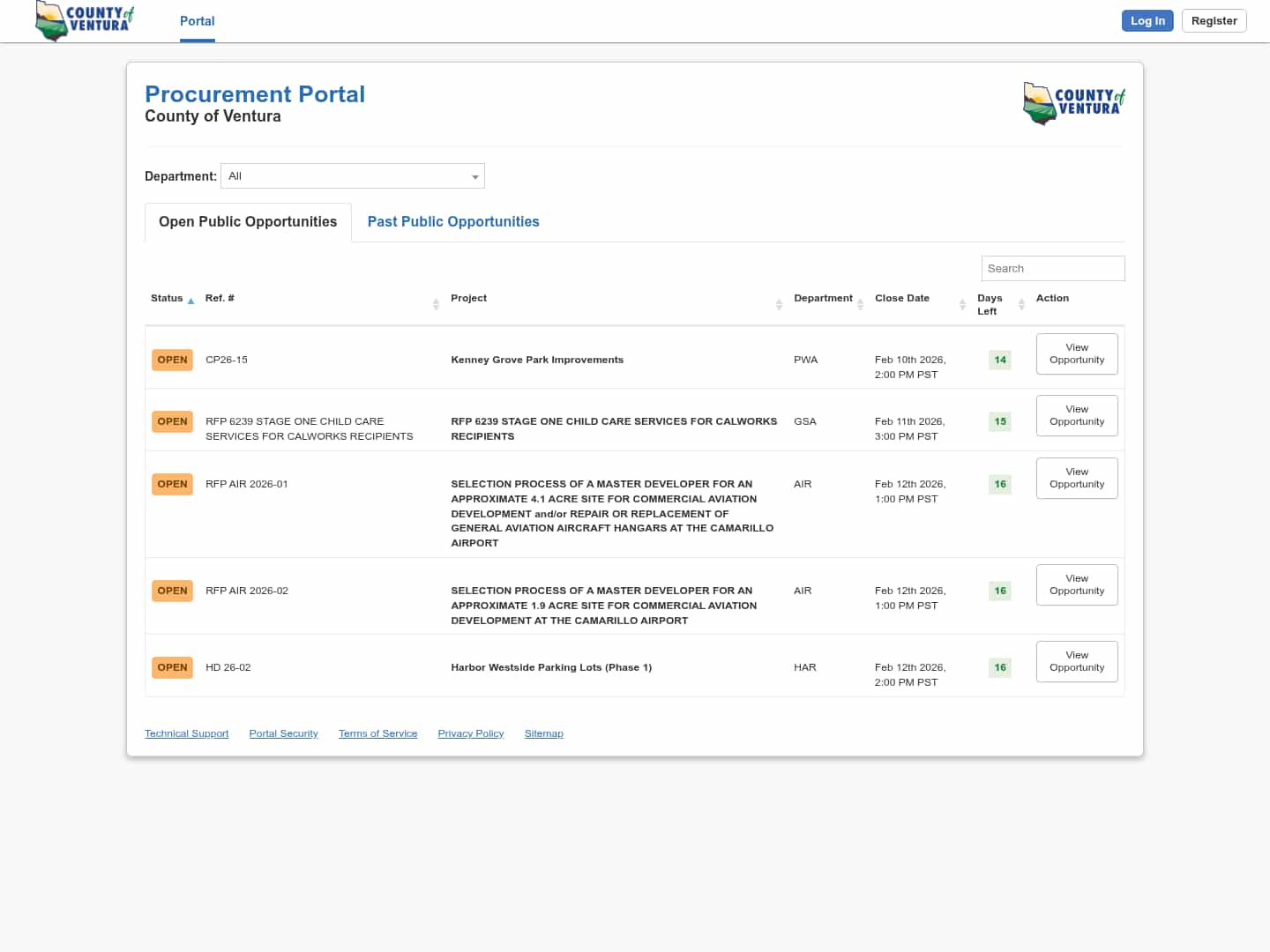Viewport: 1270px width, 952px height.
Task: Click the County of Ventura logo in portal card
Action: [x=1073, y=103]
